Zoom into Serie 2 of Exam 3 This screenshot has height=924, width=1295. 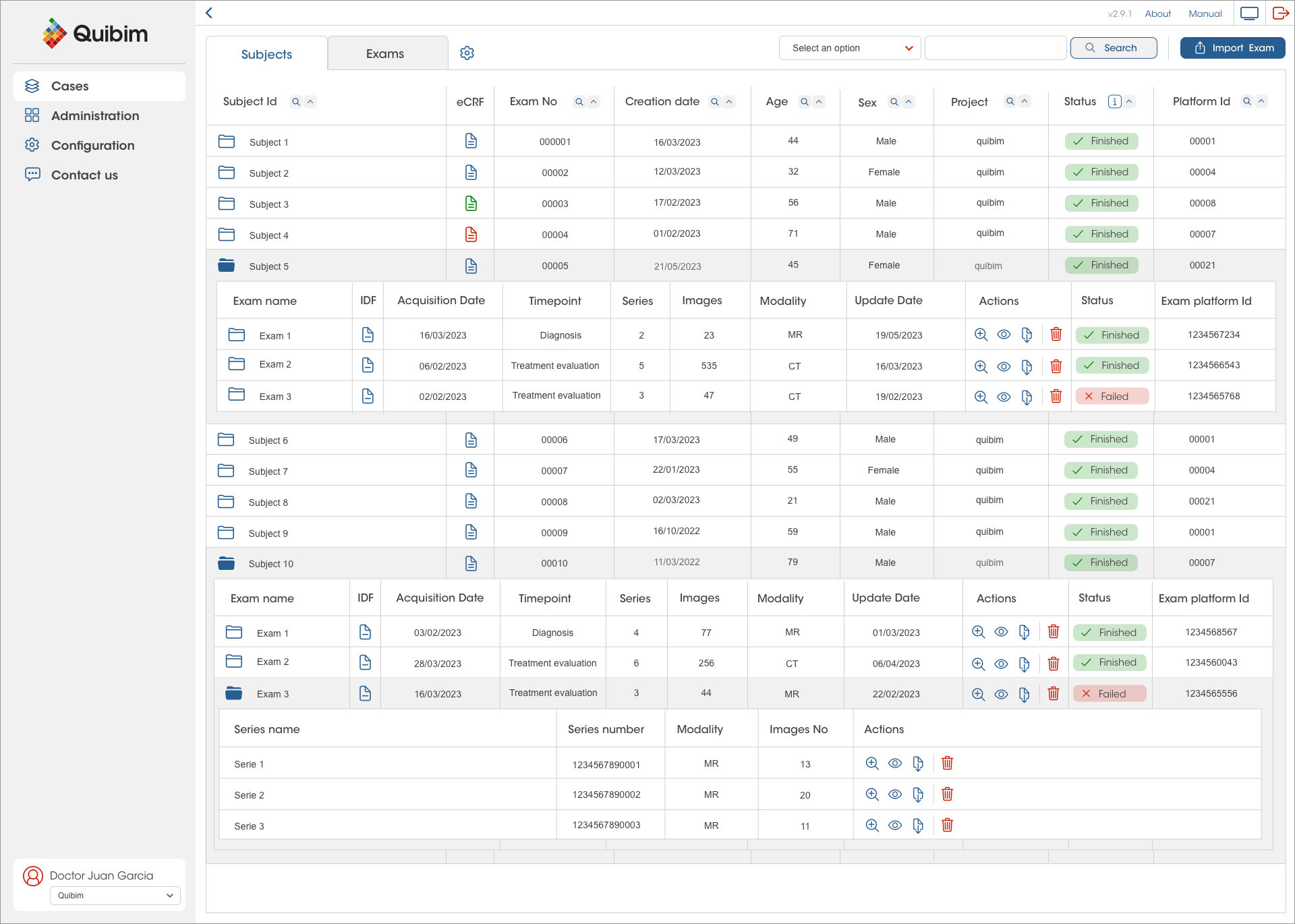tap(871, 794)
